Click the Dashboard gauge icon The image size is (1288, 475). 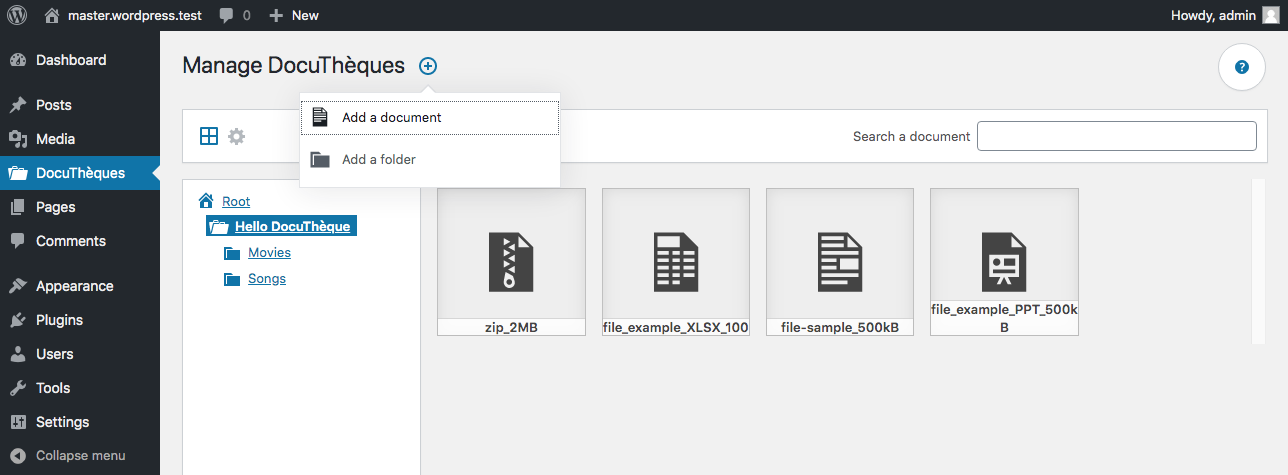click(18, 60)
